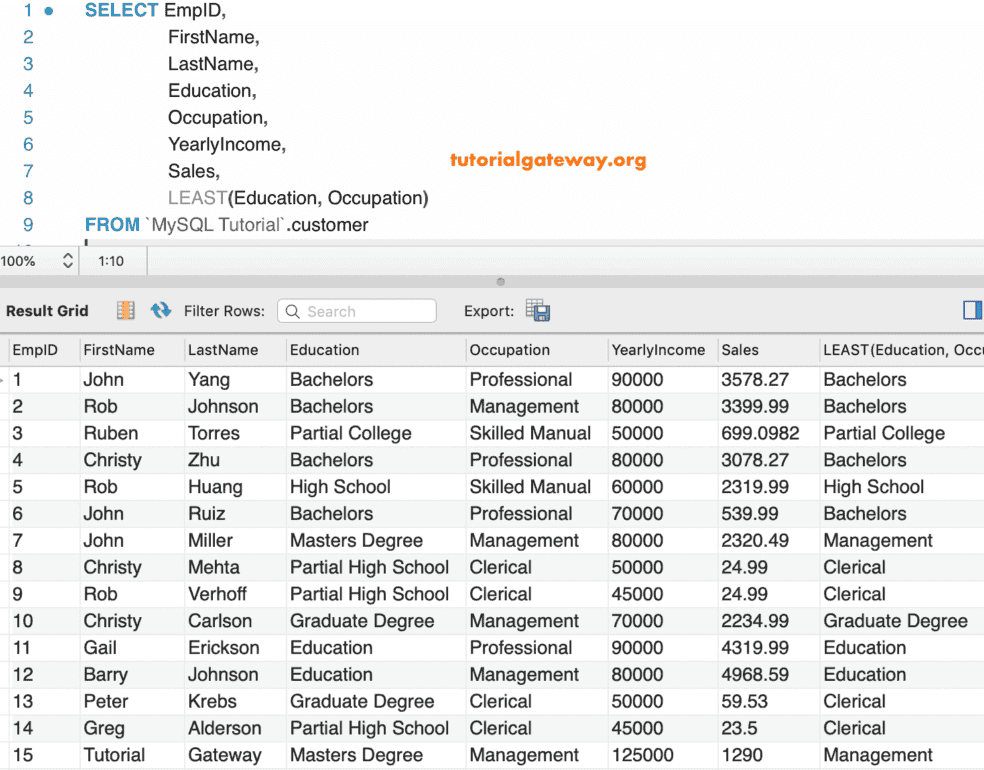This screenshot has width=984, height=770.
Task: Select 'Alderson' last name cell
Action: coord(225,729)
